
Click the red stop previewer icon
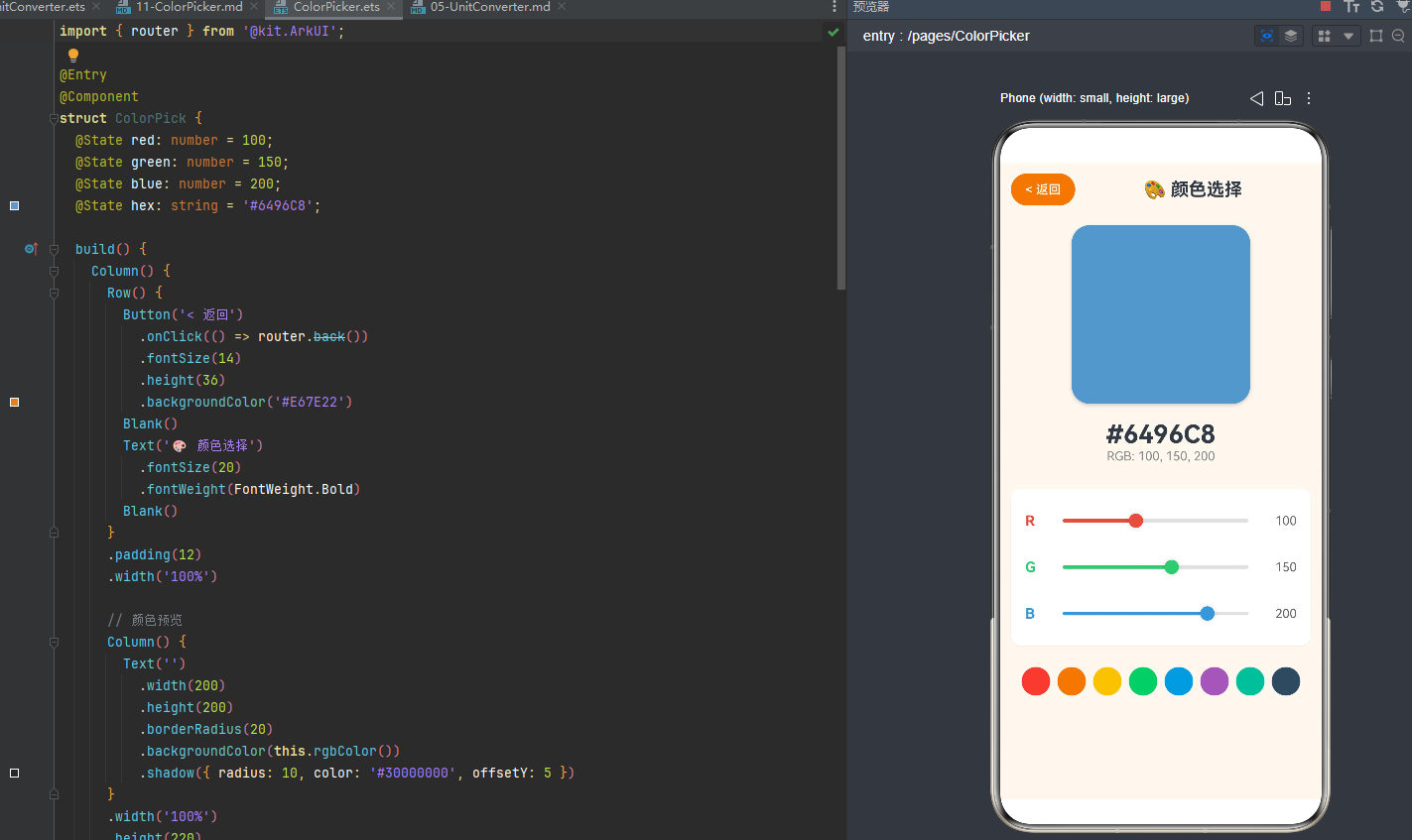[1326, 6]
